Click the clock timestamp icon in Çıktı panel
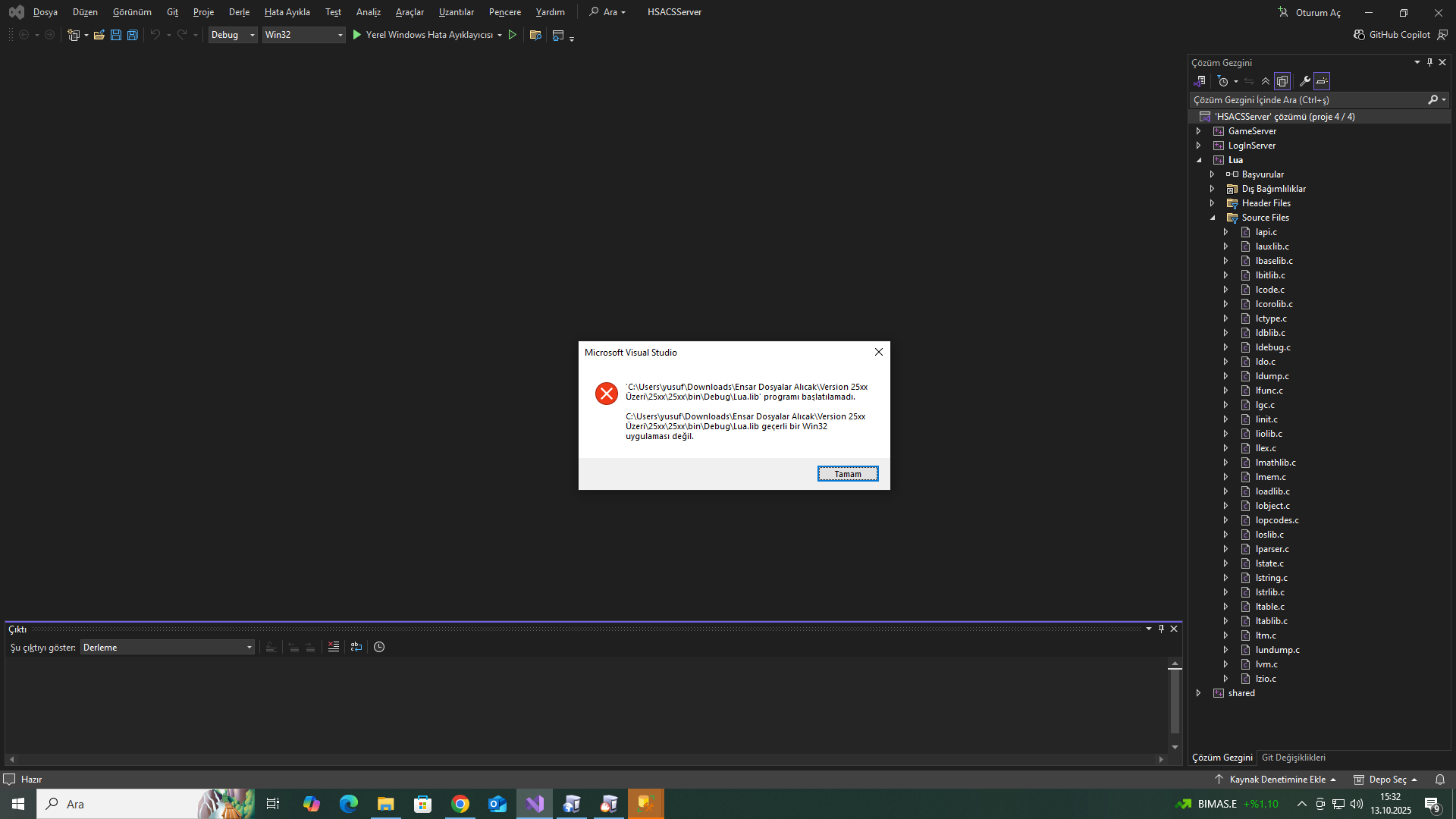This screenshot has height=819, width=1456. (x=379, y=647)
